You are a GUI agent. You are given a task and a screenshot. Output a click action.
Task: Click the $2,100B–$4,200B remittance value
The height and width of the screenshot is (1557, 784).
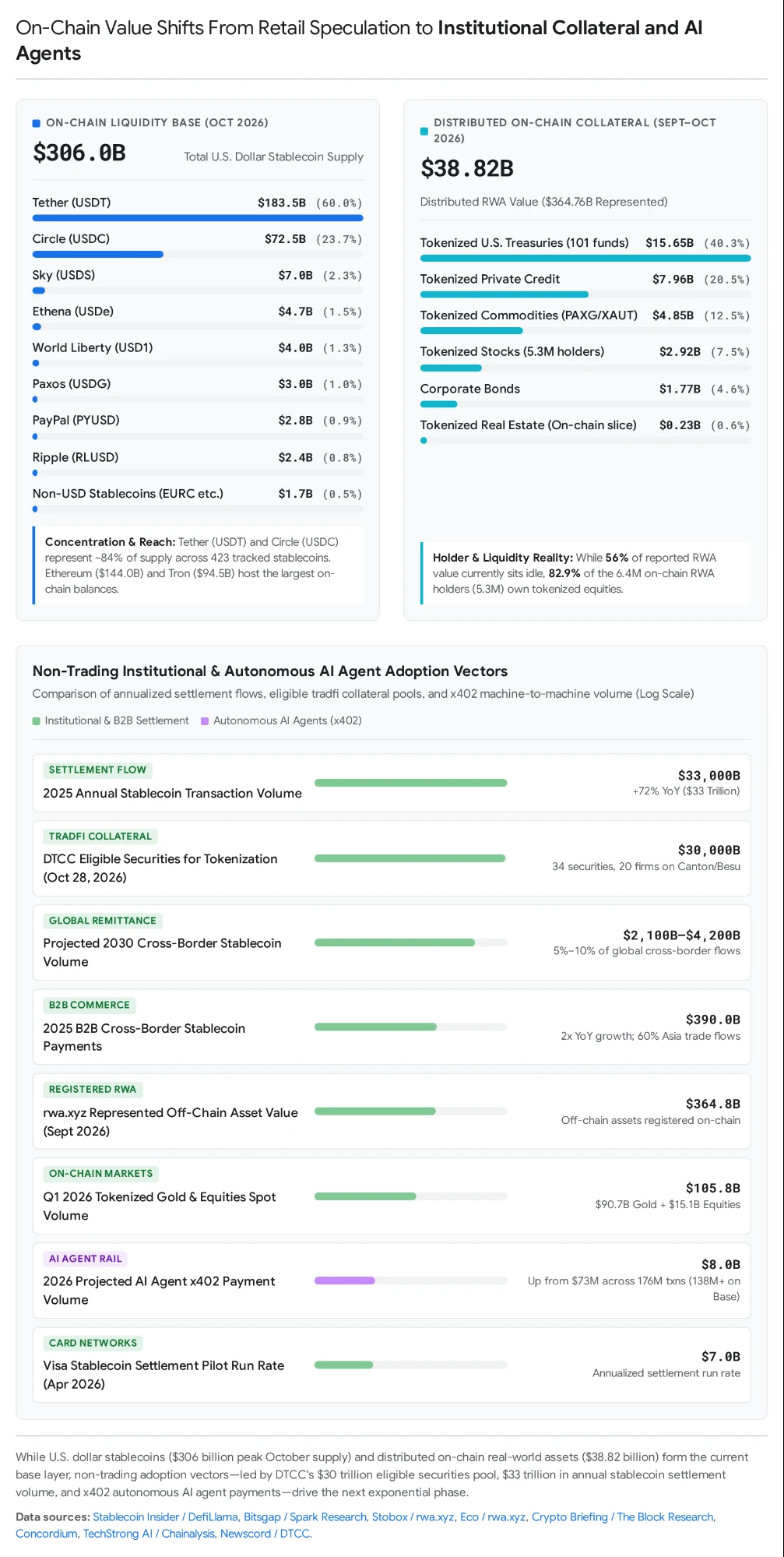click(682, 935)
